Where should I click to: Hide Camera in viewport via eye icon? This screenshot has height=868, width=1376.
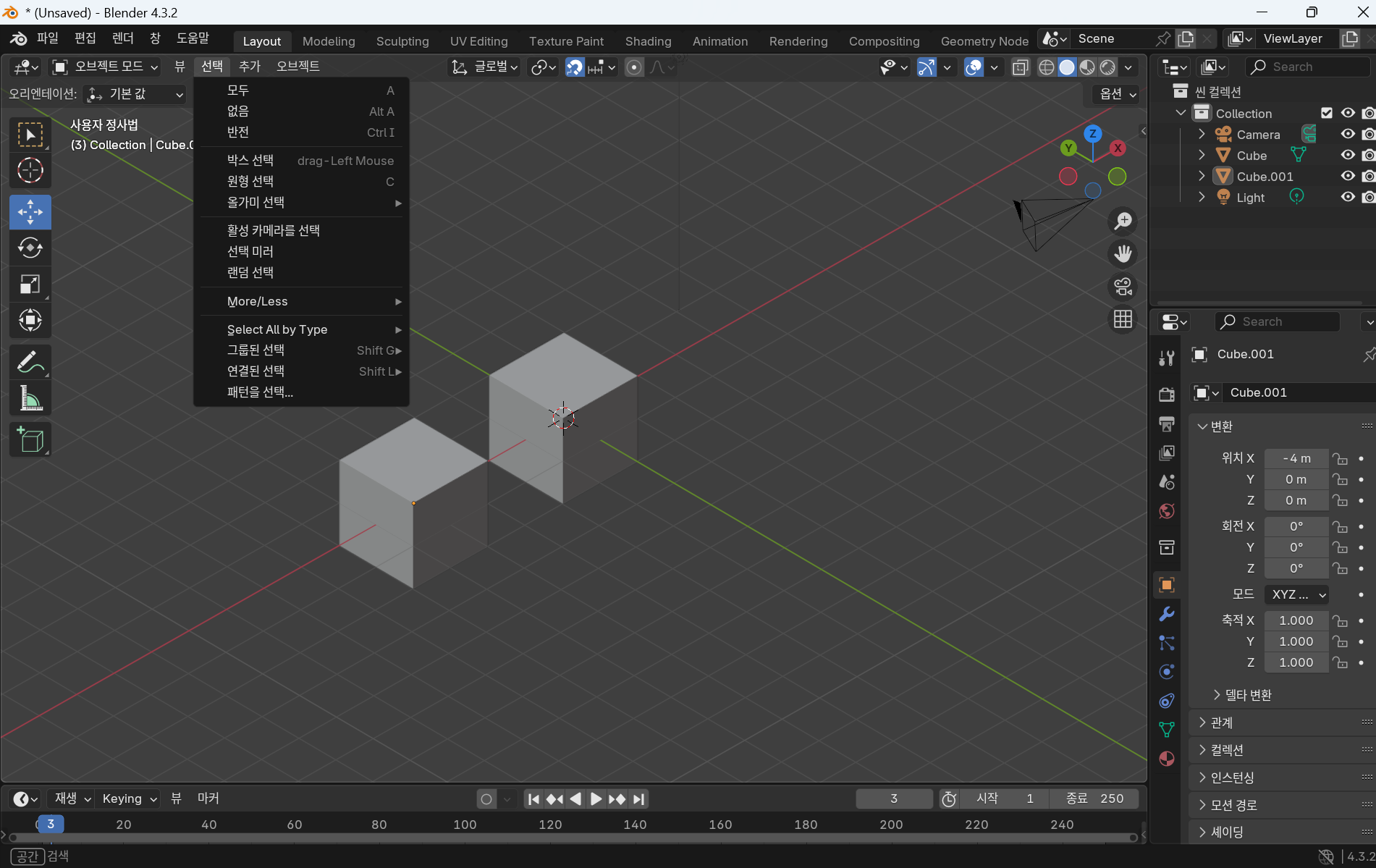(1348, 134)
